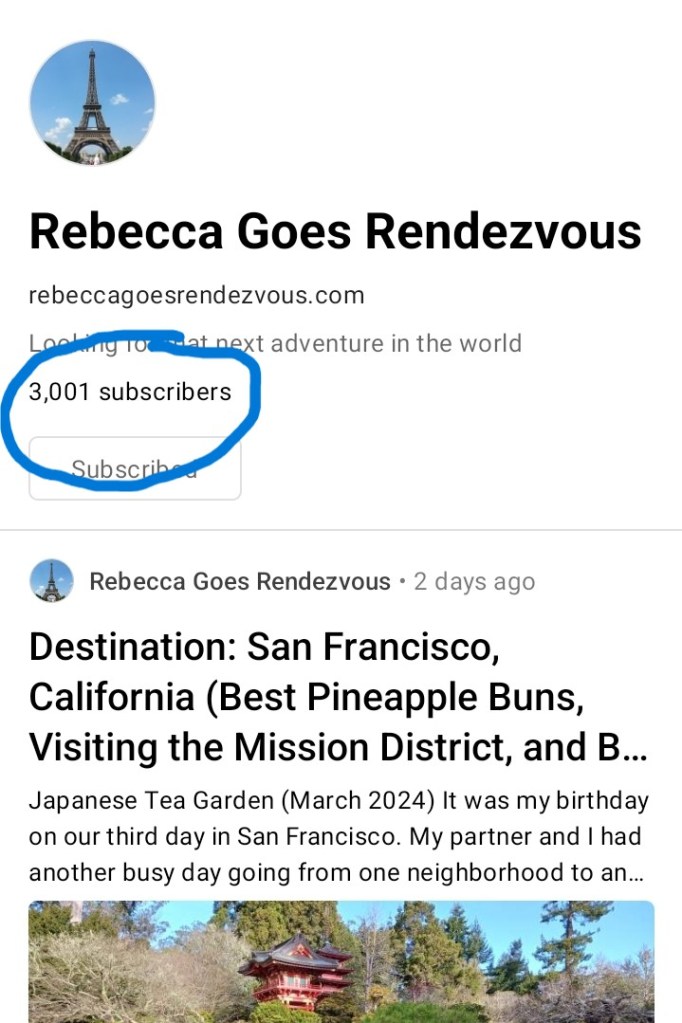Click the divider line above the post

[341, 530]
